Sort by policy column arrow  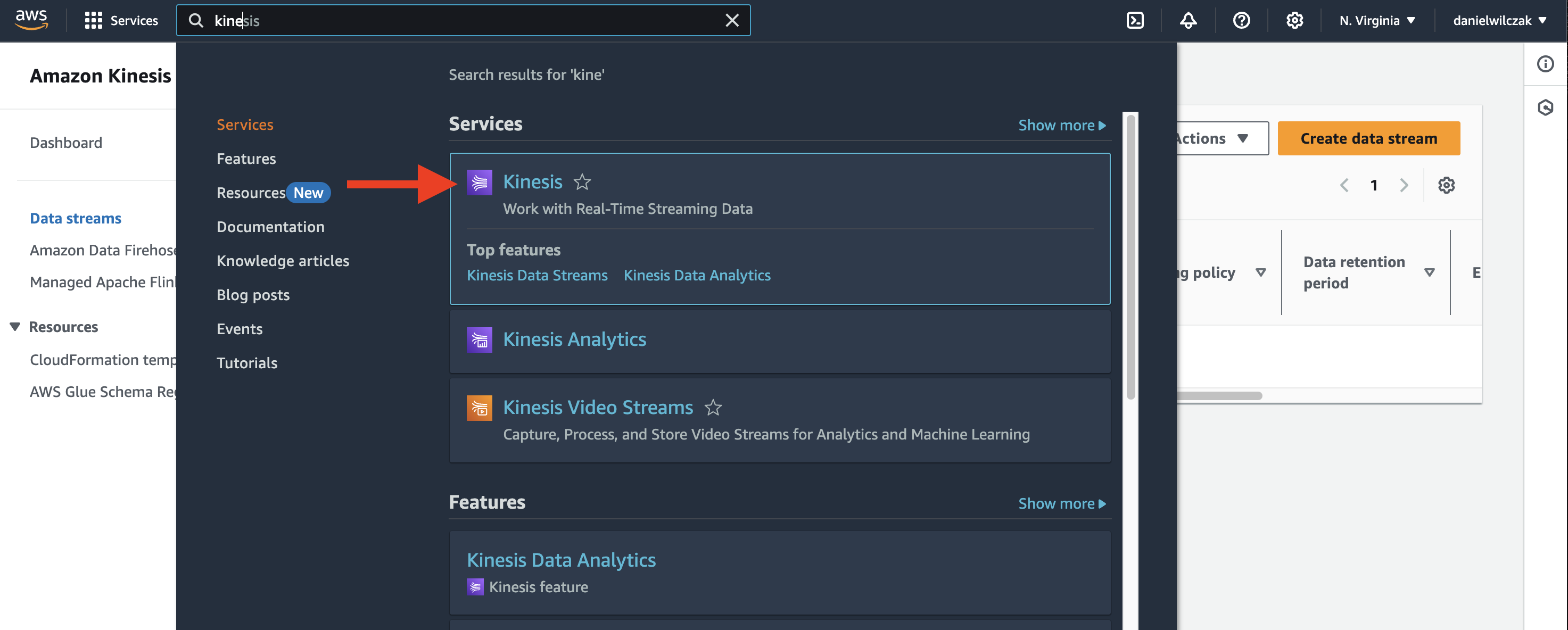click(x=1260, y=272)
